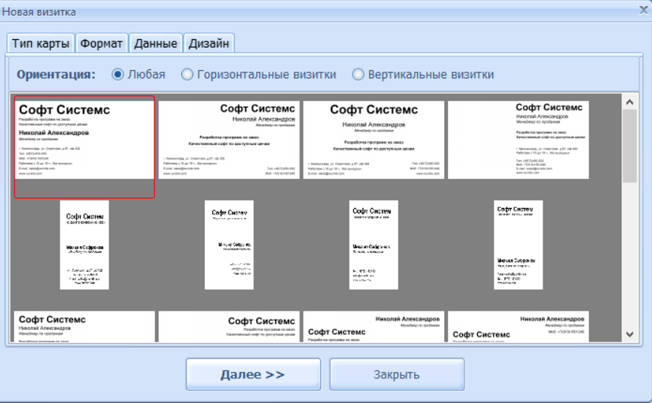Screen dimensions: 652x403
Task: Pick third-row template with top-left Софт Системс
Action: [84, 326]
